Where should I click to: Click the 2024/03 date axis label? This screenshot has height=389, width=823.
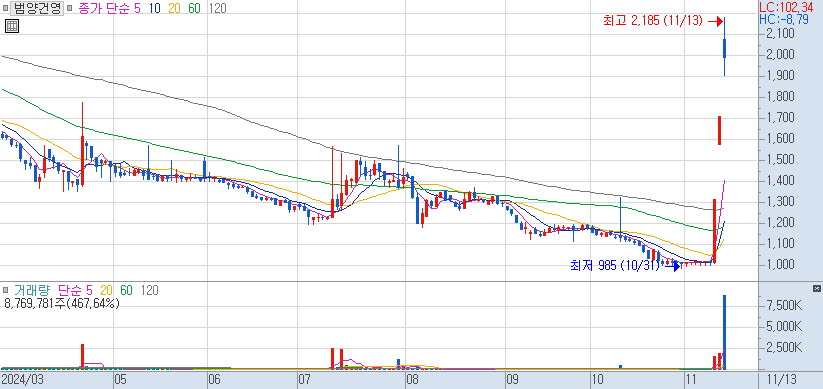(x=22, y=379)
